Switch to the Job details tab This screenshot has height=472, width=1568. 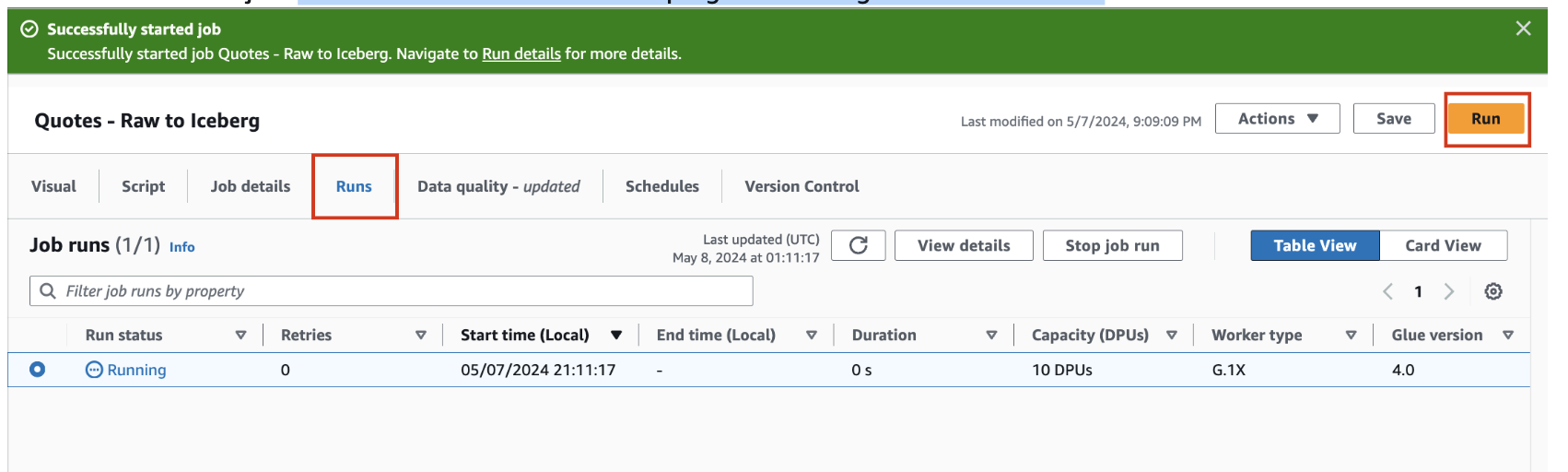pyautogui.click(x=250, y=186)
